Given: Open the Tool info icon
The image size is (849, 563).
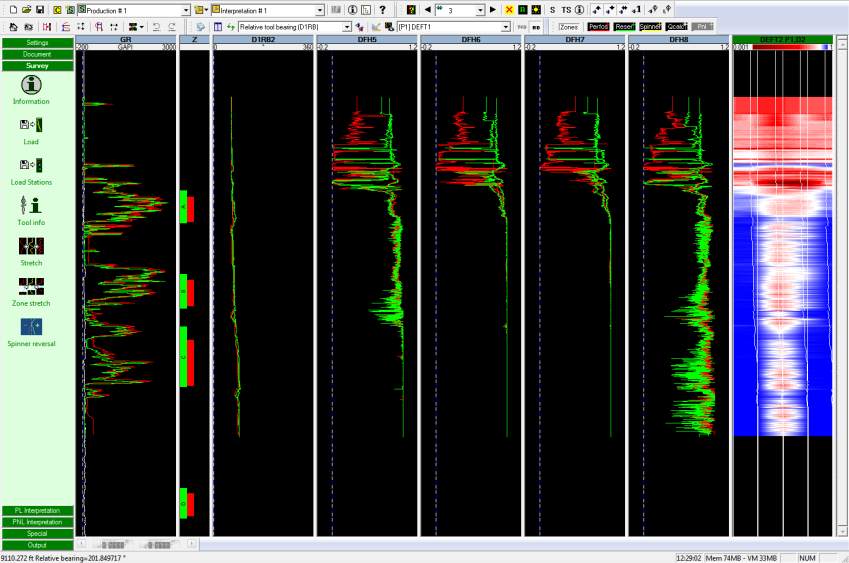Looking at the screenshot, I should (x=31, y=205).
